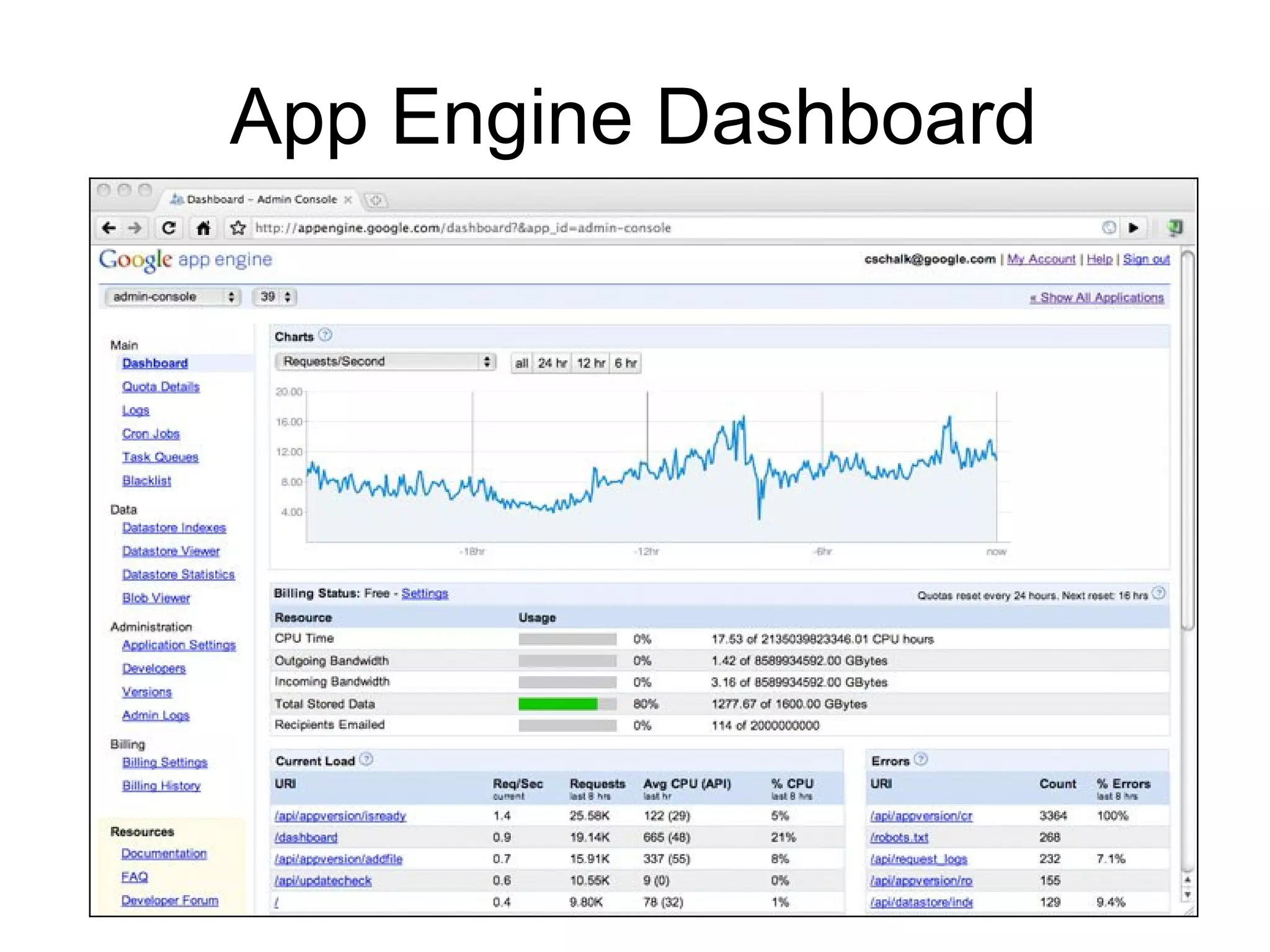Open Errors help icon
Viewport: 1270px width, 952px height.
[921, 759]
